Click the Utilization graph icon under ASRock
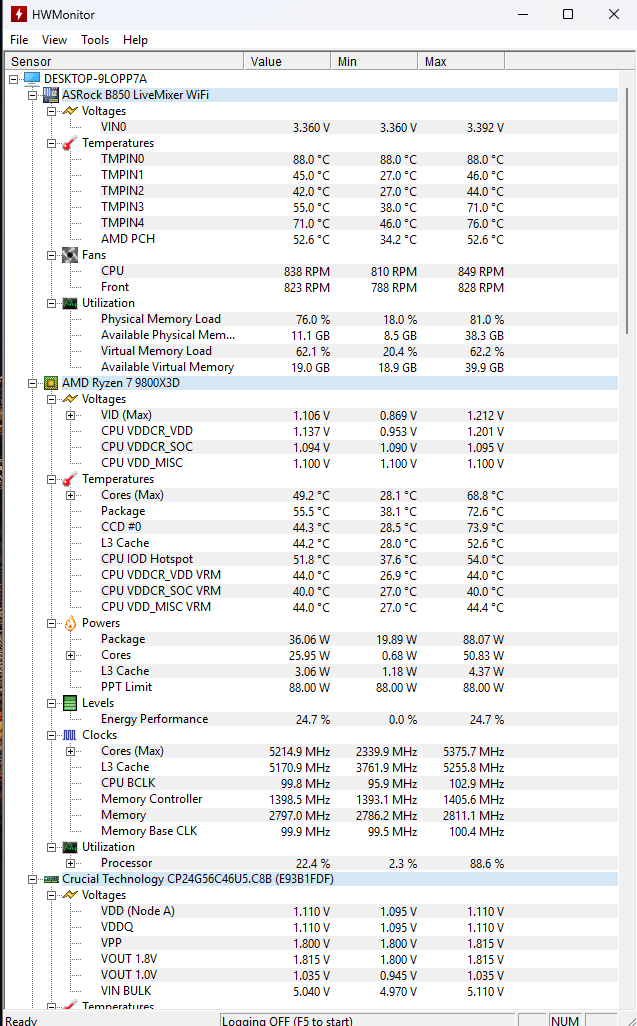Image resolution: width=637 pixels, height=1026 pixels. pos(70,303)
